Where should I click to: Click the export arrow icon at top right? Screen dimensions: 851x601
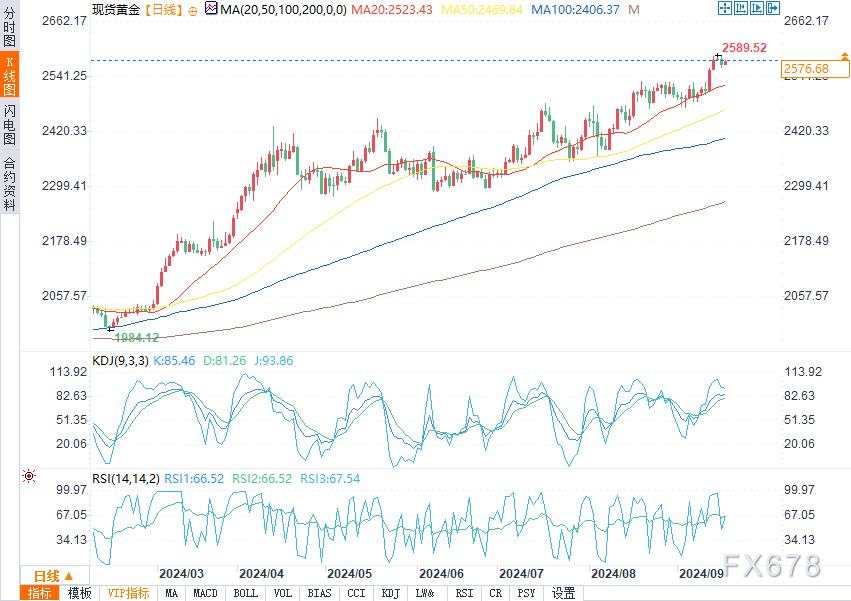pyautogui.click(x=773, y=8)
